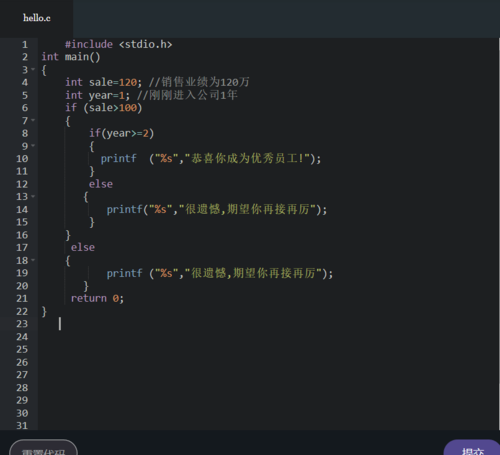The width and height of the screenshot is (500, 455).
Task: Click the 'return 0;' statement
Action: click(97, 298)
